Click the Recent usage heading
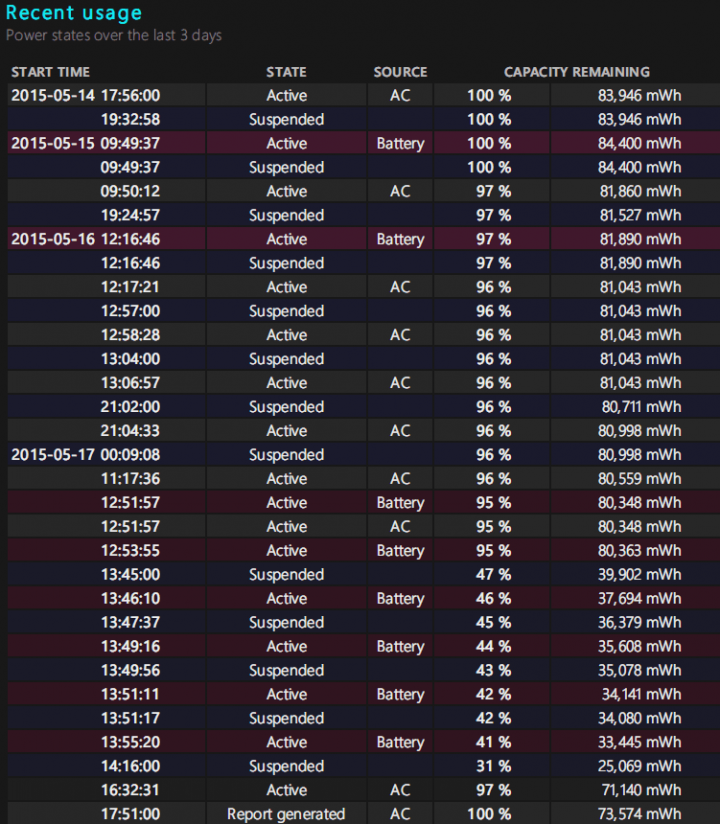The image size is (720, 824). [74, 13]
